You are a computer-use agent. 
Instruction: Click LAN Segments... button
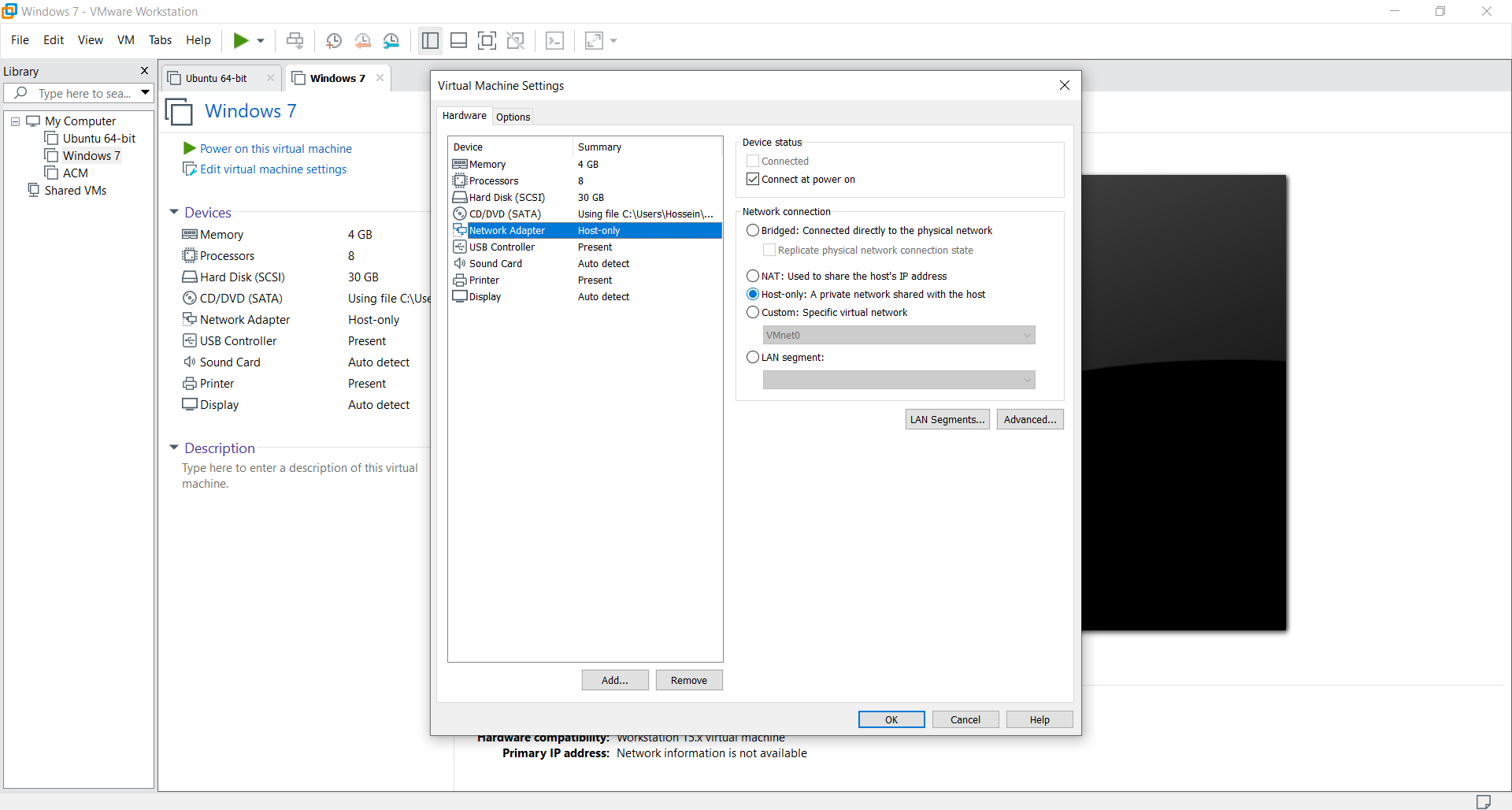click(x=947, y=419)
